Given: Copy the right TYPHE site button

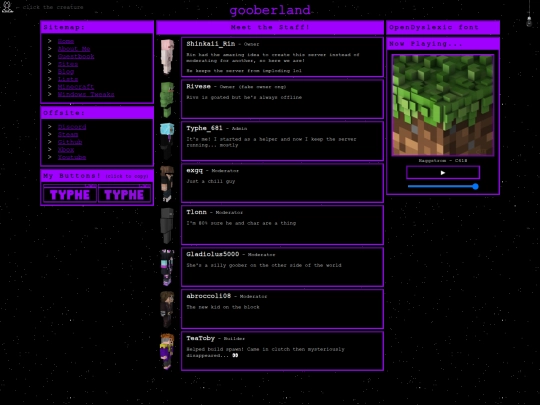Looking at the screenshot, I should click(x=124, y=194).
